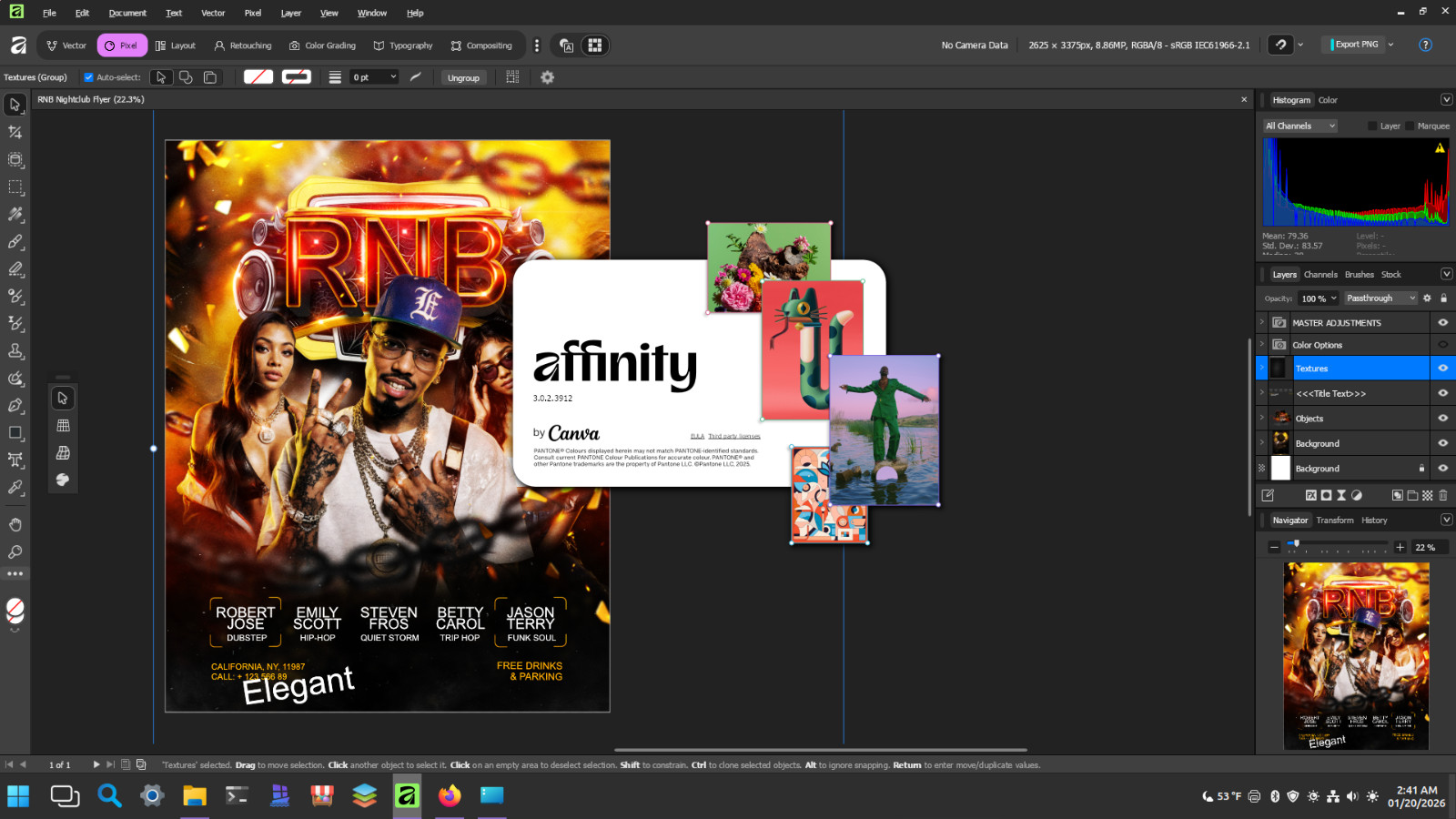Select the Hand pan tool
Image resolution: width=1456 pixels, height=819 pixels.
point(15,524)
